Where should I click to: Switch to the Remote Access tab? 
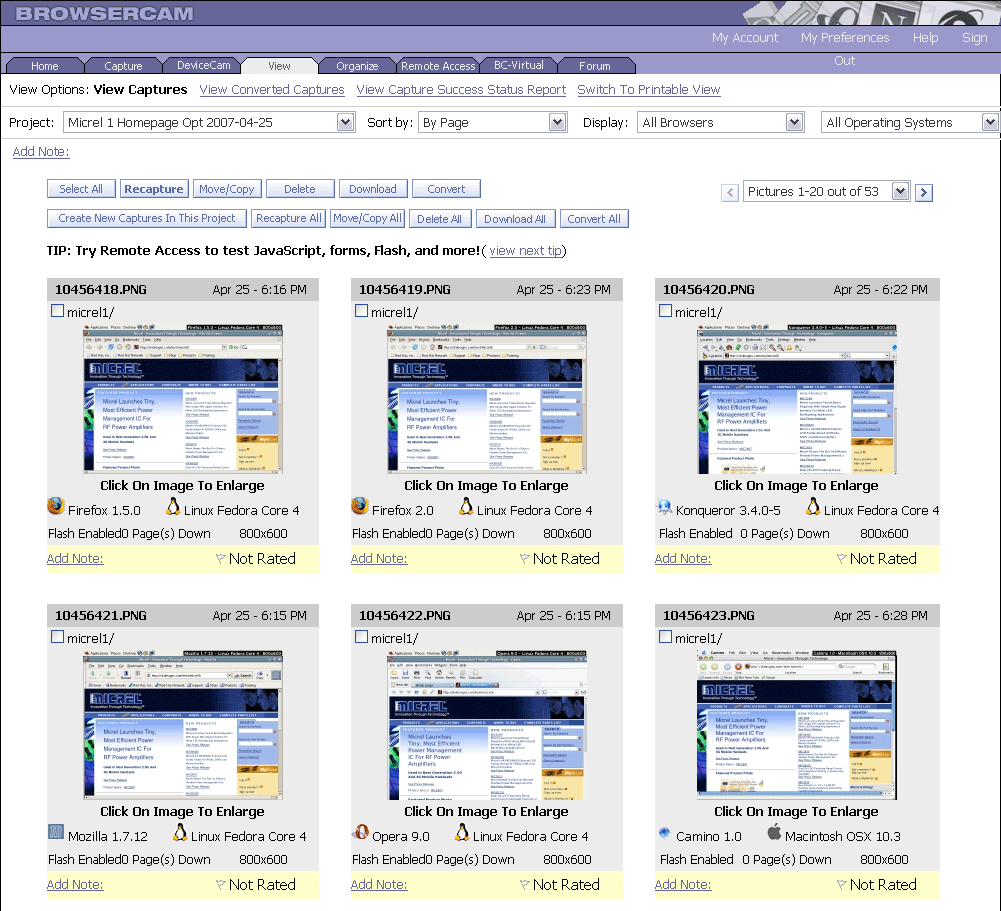(438, 66)
